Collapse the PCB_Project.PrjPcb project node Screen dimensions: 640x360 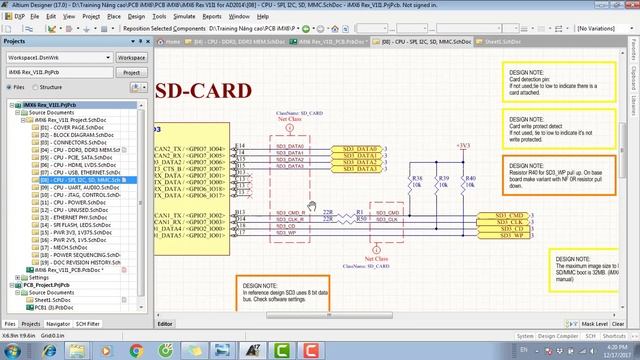click(x=12, y=285)
